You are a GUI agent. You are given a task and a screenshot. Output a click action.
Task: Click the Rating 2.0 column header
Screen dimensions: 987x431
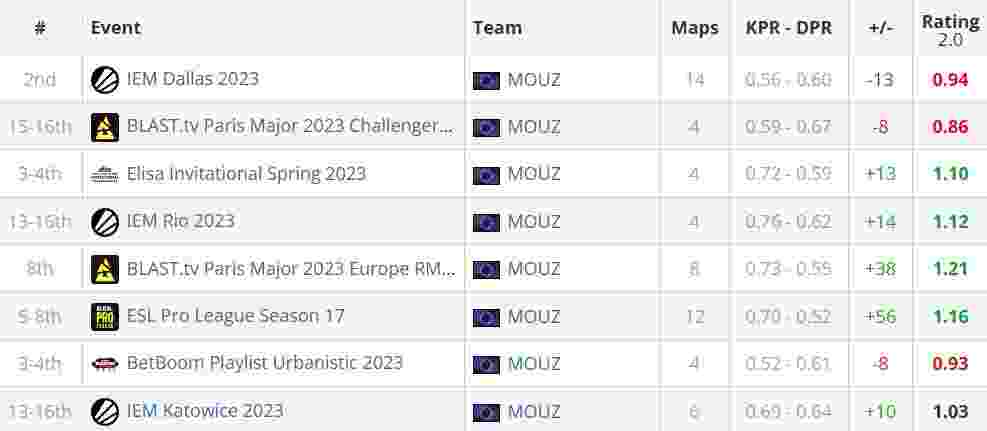950,30
